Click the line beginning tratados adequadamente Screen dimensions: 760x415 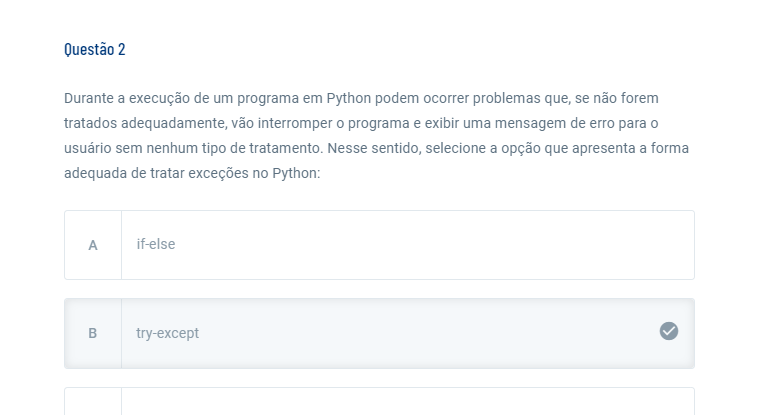pos(361,123)
